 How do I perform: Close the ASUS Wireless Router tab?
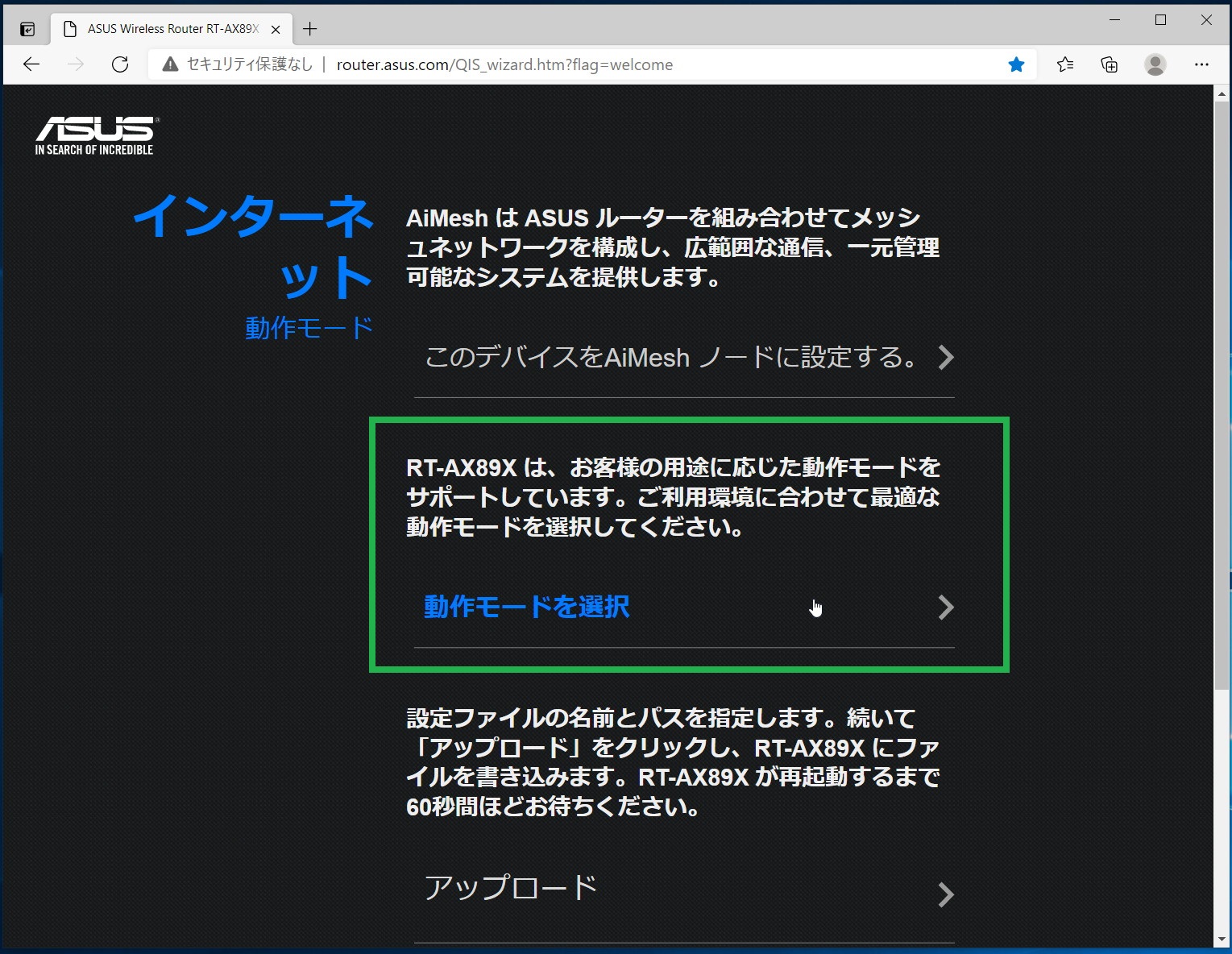point(276,29)
